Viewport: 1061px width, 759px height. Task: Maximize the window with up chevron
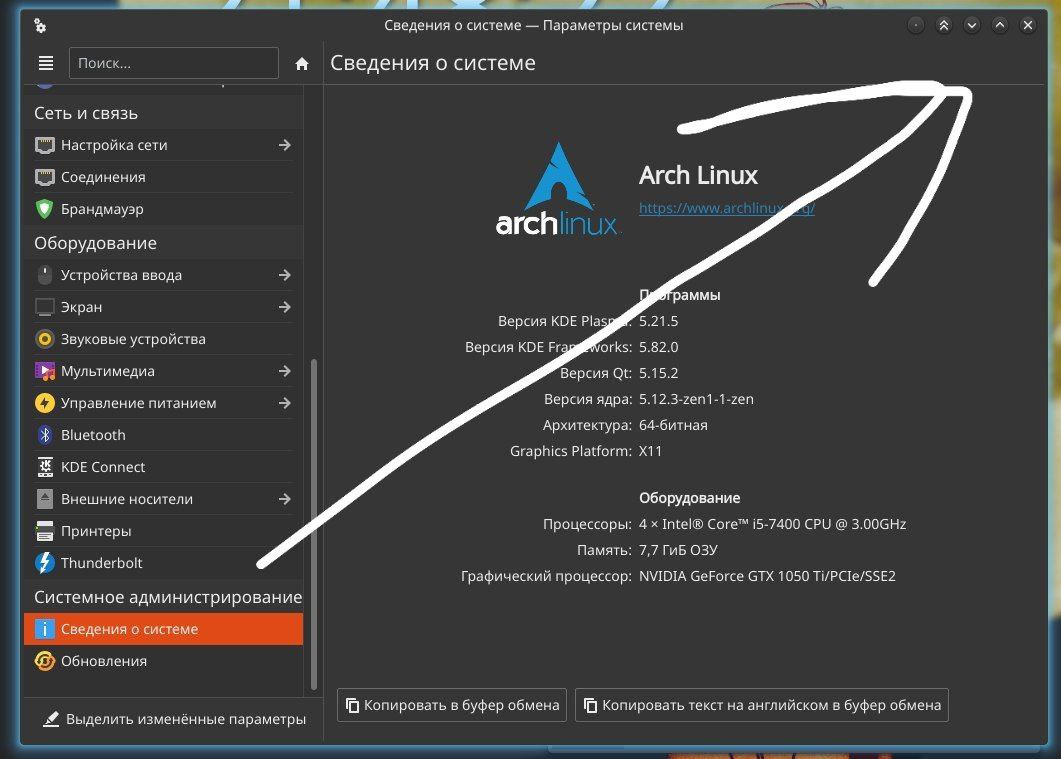tap(1000, 25)
